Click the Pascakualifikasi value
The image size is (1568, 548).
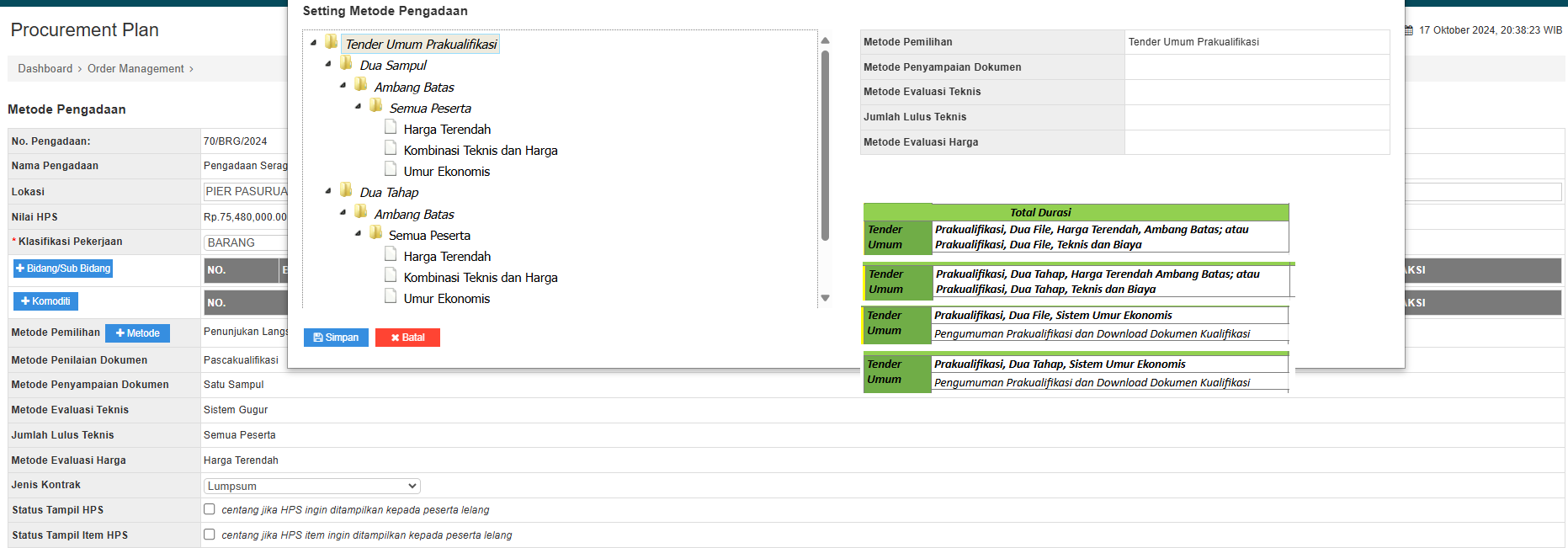click(x=241, y=360)
